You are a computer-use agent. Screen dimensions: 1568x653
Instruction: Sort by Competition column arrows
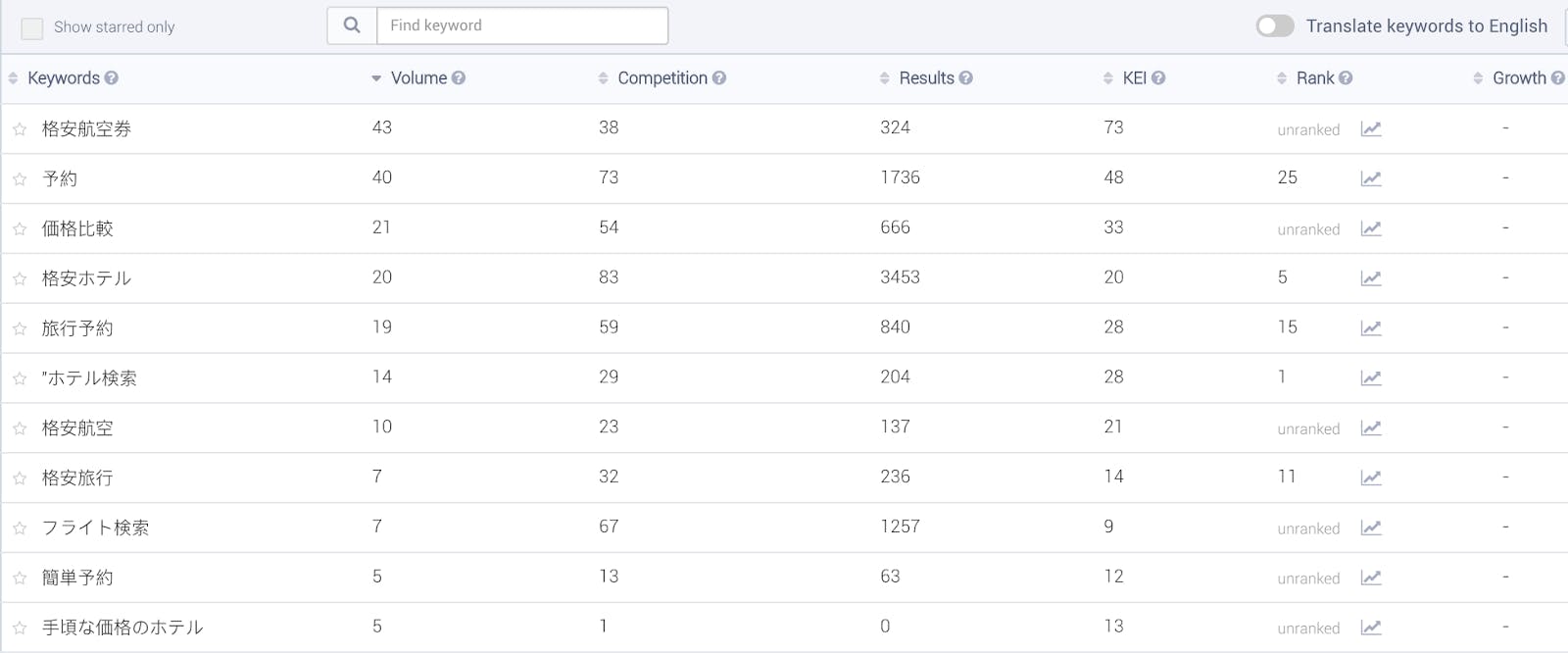(x=603, y=78)
